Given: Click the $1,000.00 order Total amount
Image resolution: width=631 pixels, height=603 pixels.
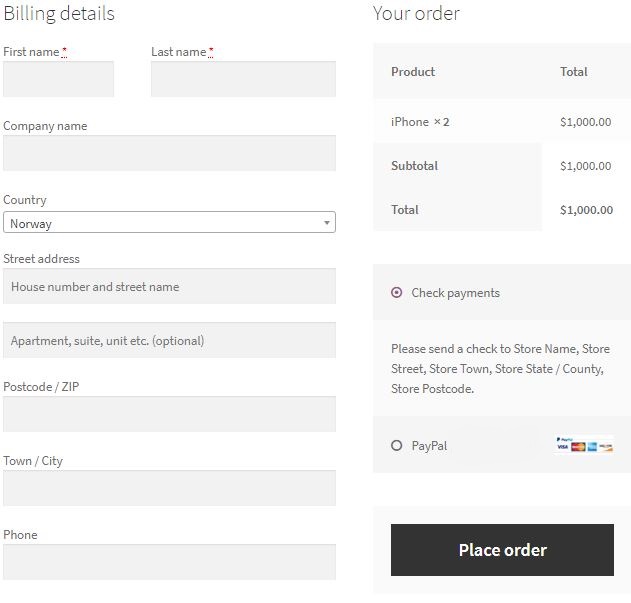Looking at the screenshot, I should pos(586,210).
